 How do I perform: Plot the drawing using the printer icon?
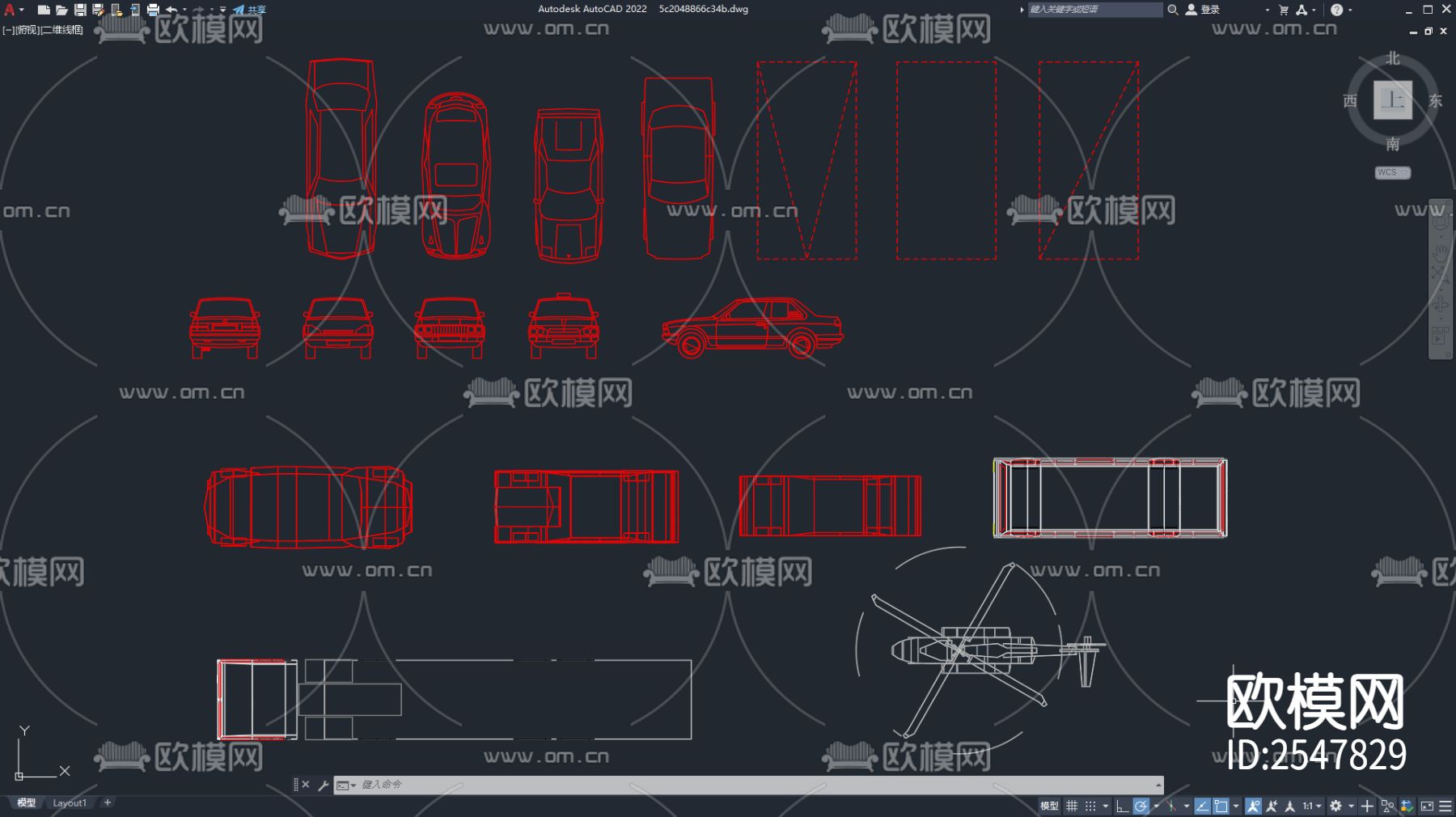(153, 10)
